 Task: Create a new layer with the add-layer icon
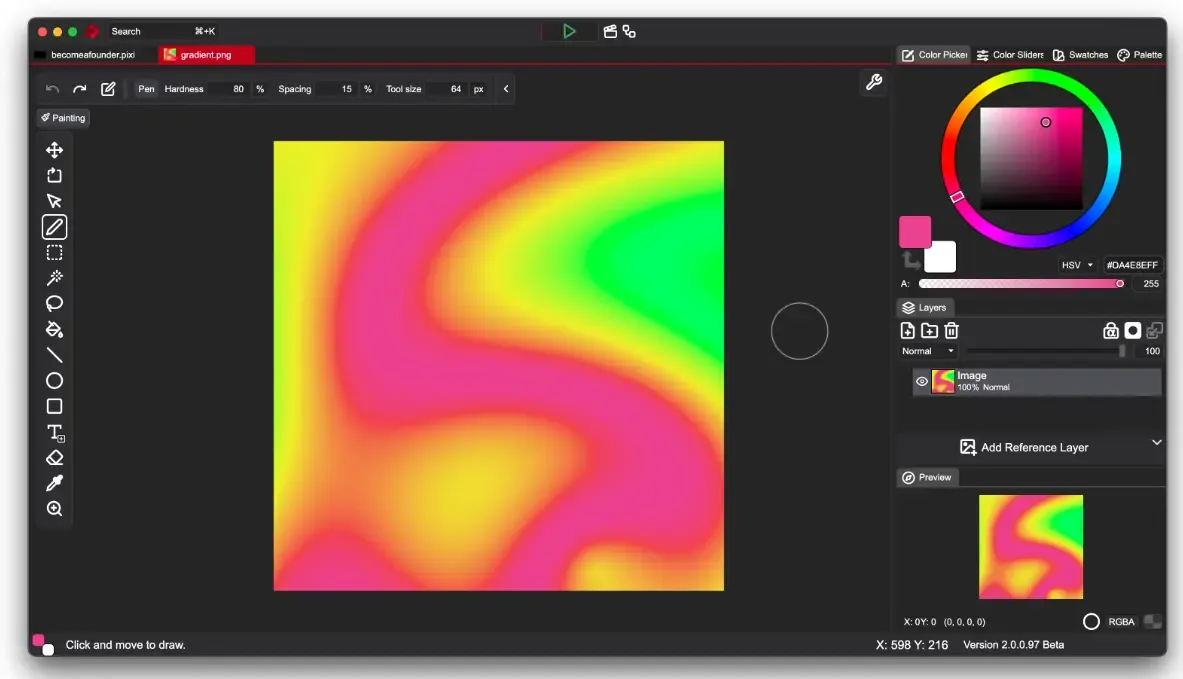908,330
